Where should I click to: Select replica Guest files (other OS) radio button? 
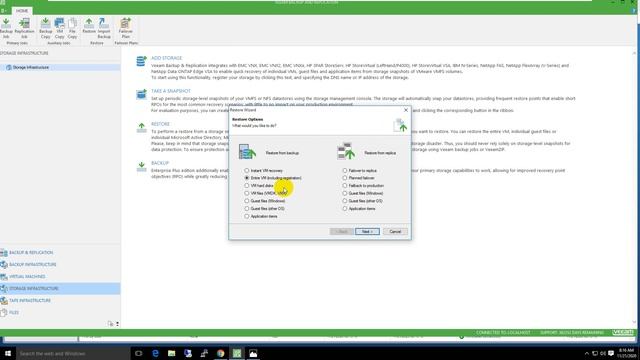tap(345, 201)
